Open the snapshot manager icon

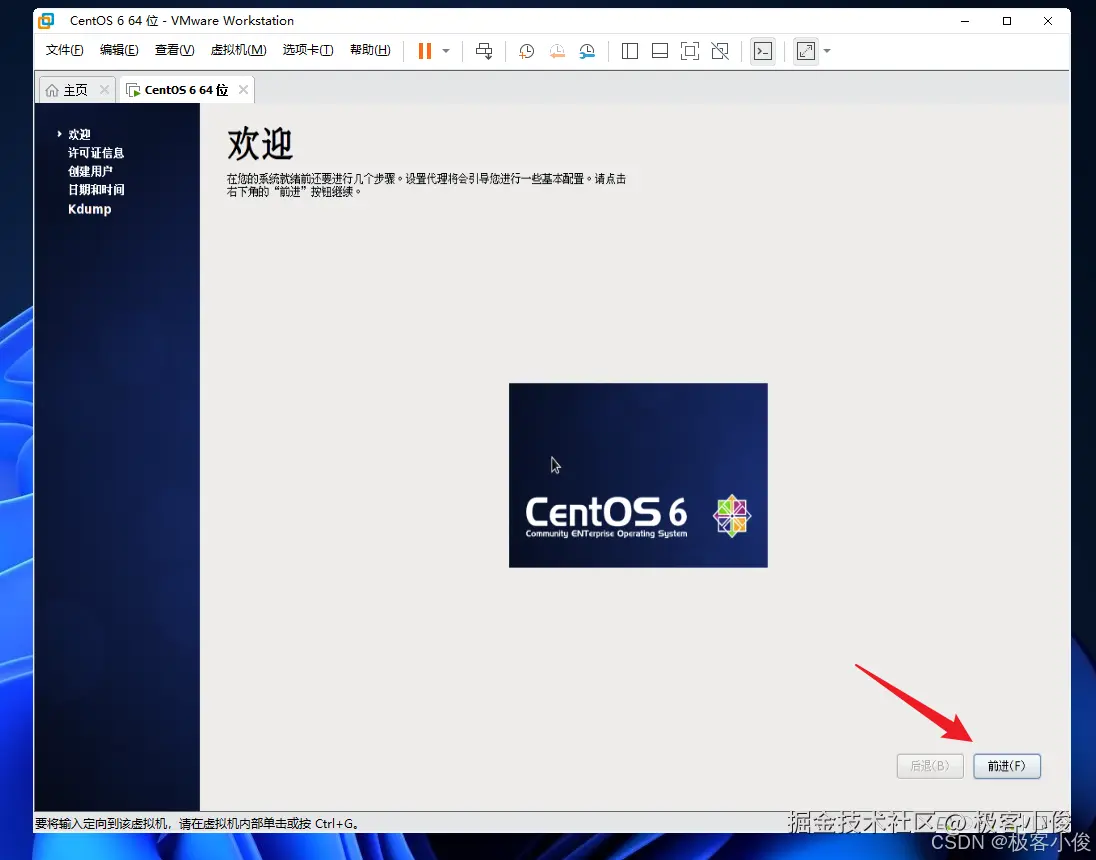[x=587, y=51]
